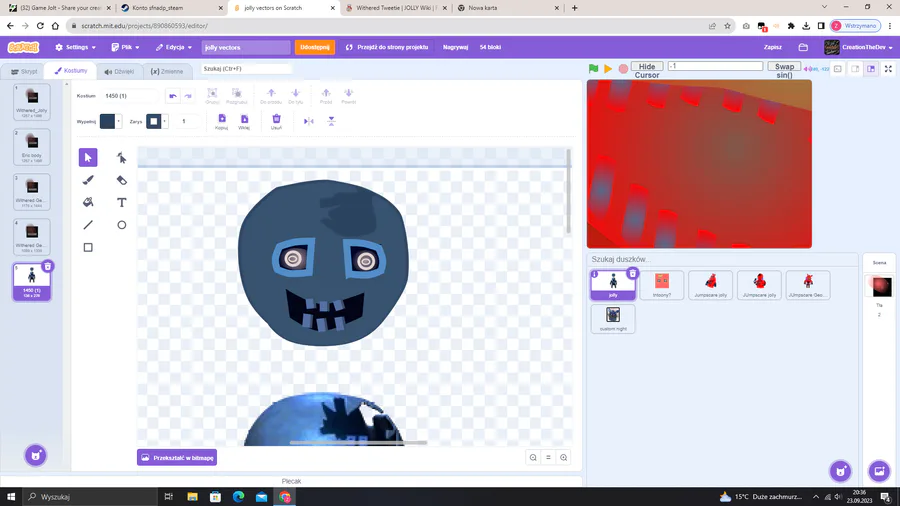900x506 pixels.
Task: Select the Circle tool
Action: (x=121, y=225)
